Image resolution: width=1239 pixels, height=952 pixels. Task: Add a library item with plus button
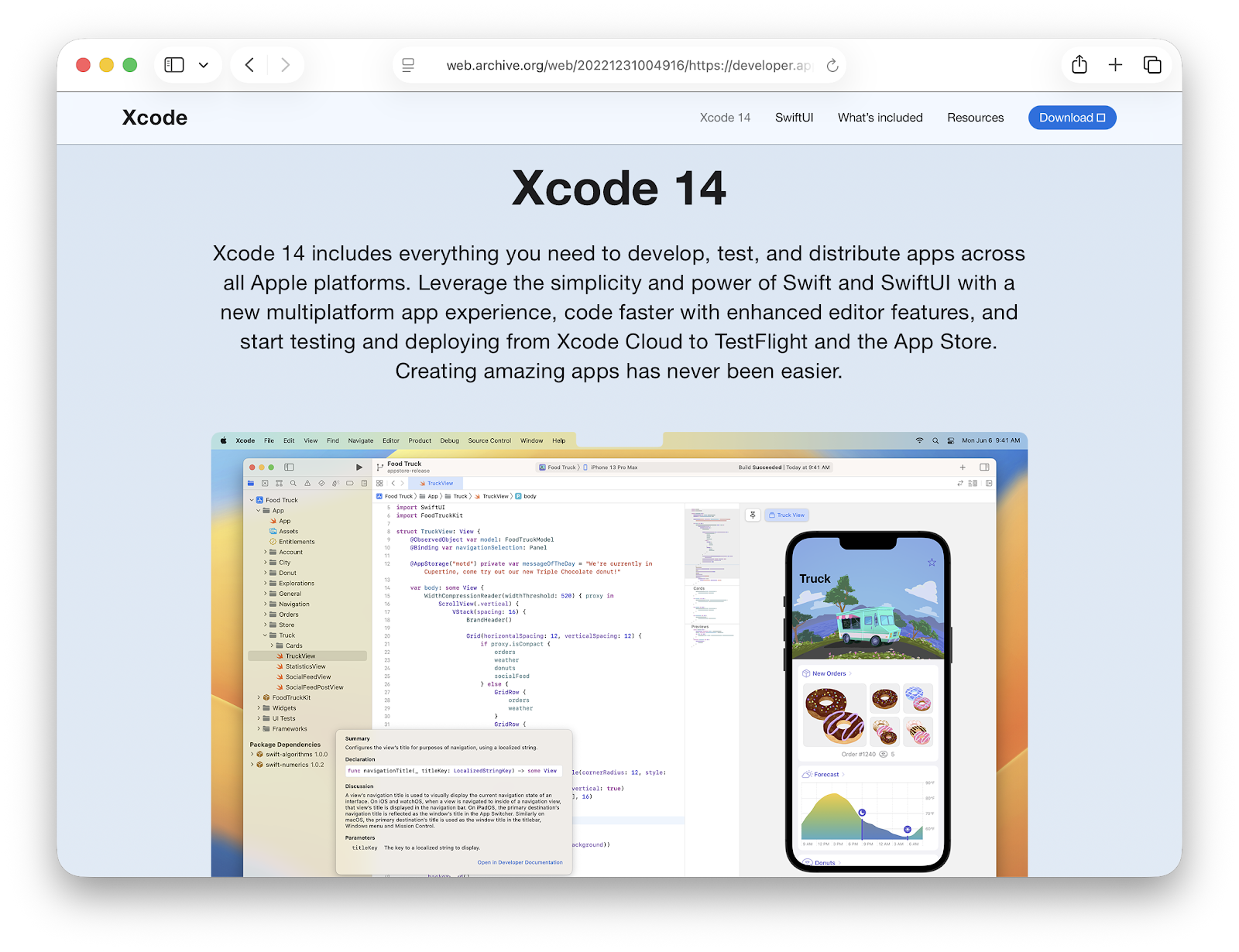point(963,467)
